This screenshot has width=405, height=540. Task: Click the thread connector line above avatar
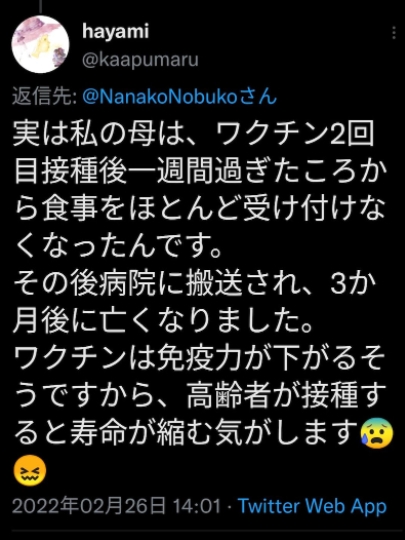click(x=40, y=6)
